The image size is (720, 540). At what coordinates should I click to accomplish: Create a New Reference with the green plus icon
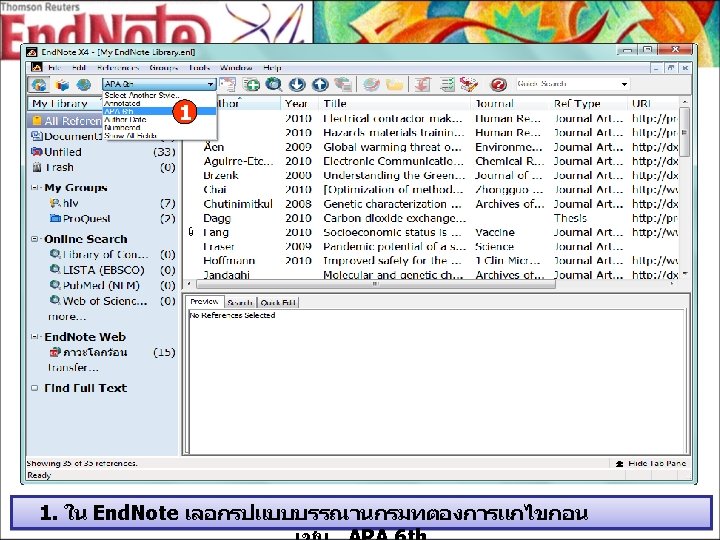pyautogui.click(x=251, y=84)
